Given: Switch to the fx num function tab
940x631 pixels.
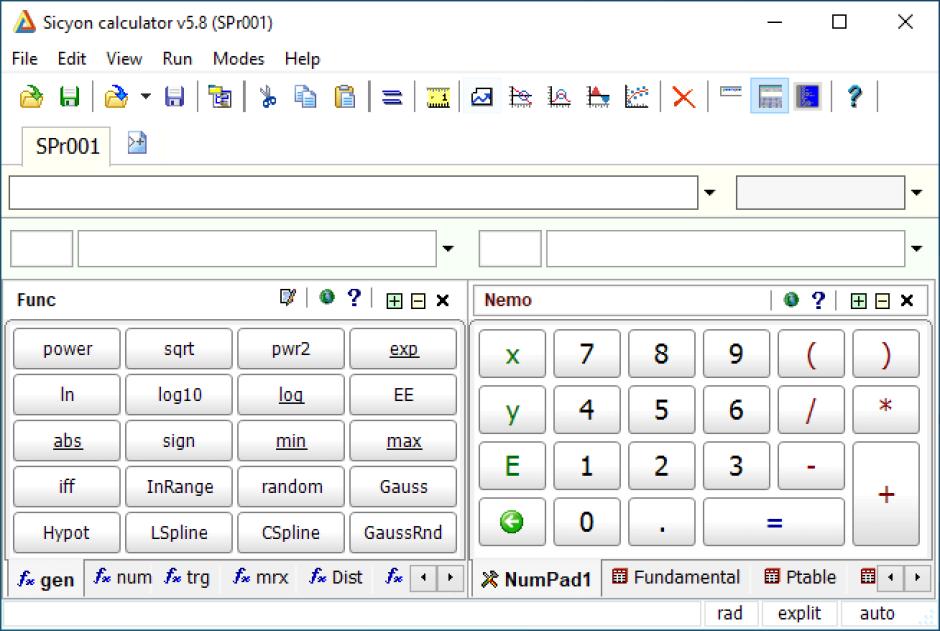Looking at the screenshot, I should pyautogui.click(x=123, y=577).
